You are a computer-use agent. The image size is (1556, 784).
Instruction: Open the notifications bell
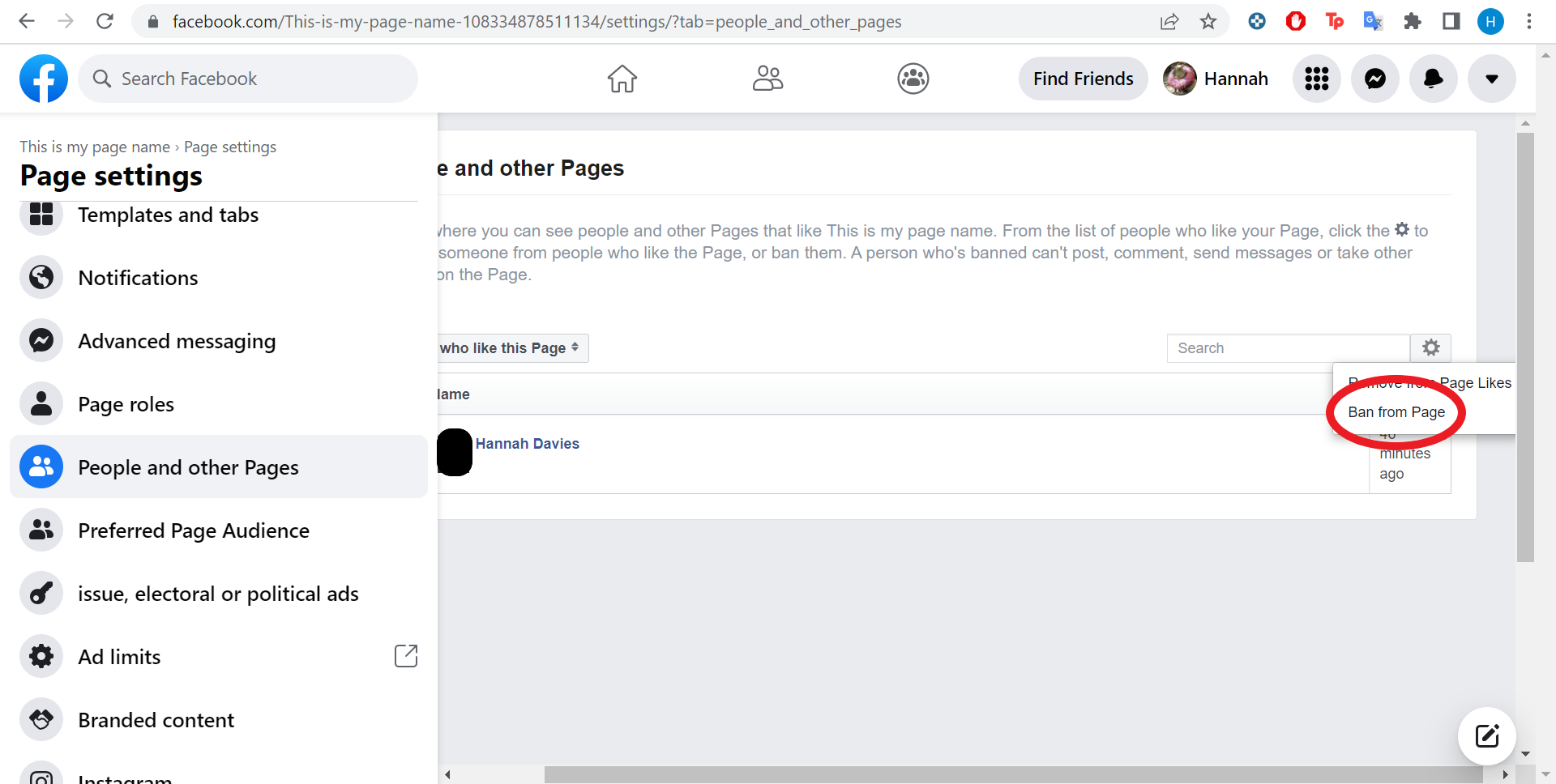(1434, 79)
